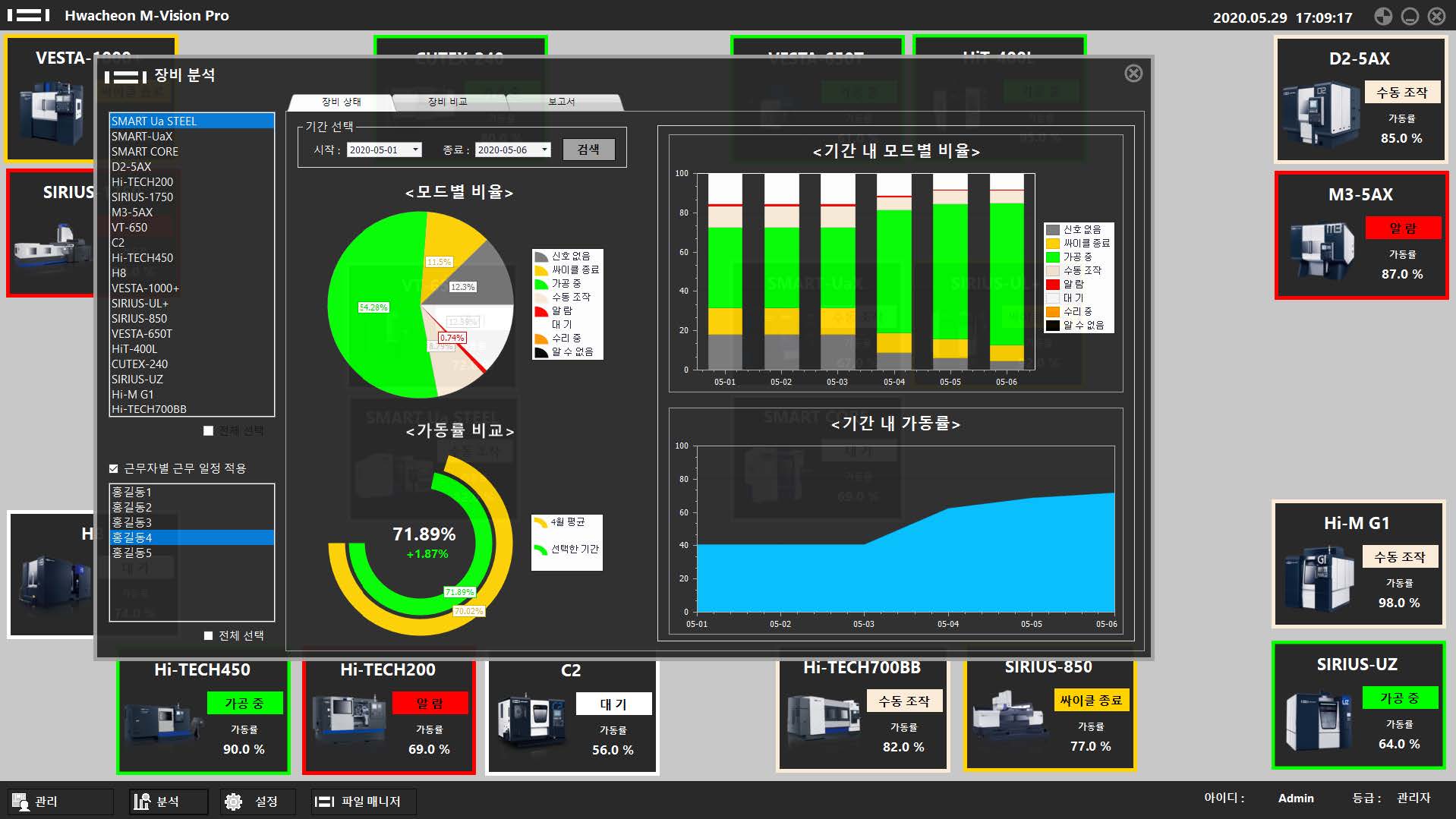This screenshot has height=819, width=1456.
Task: Click the D2-5AX machine image
Action: [x=1319, y=114]
